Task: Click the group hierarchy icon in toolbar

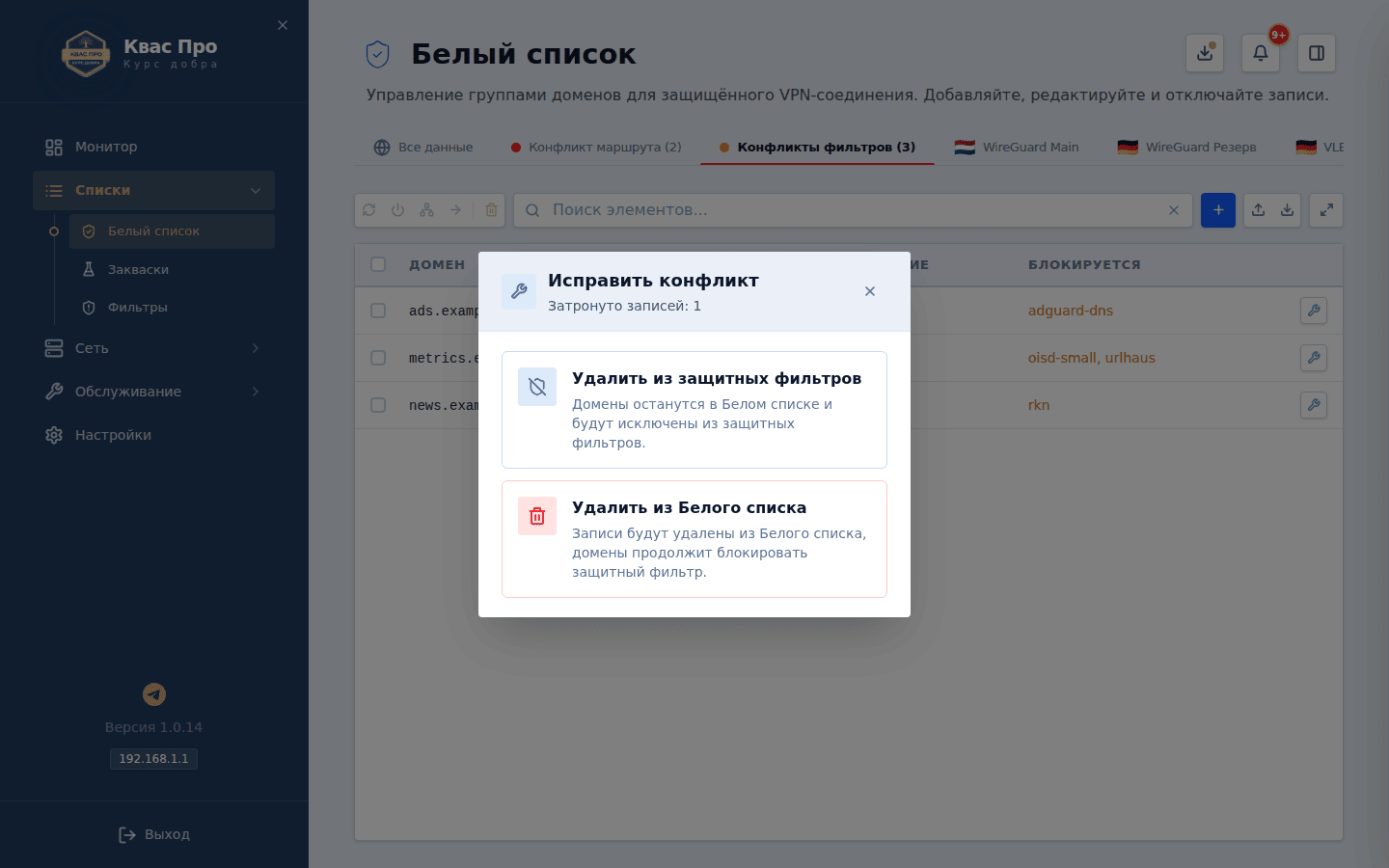Action: (x=427, y=210)
